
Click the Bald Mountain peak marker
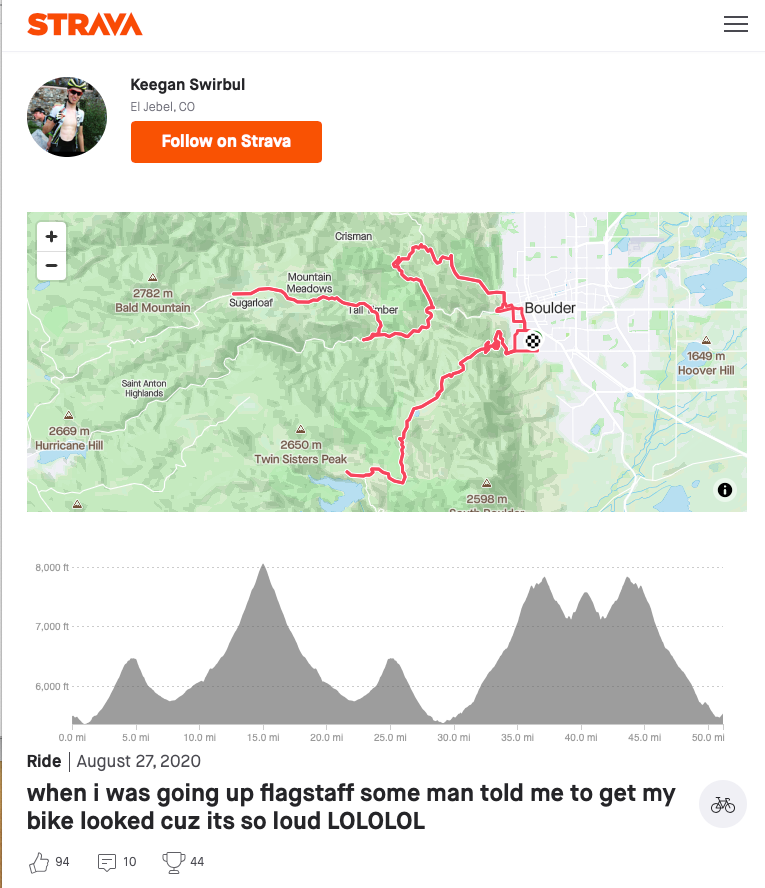[152, 278]
